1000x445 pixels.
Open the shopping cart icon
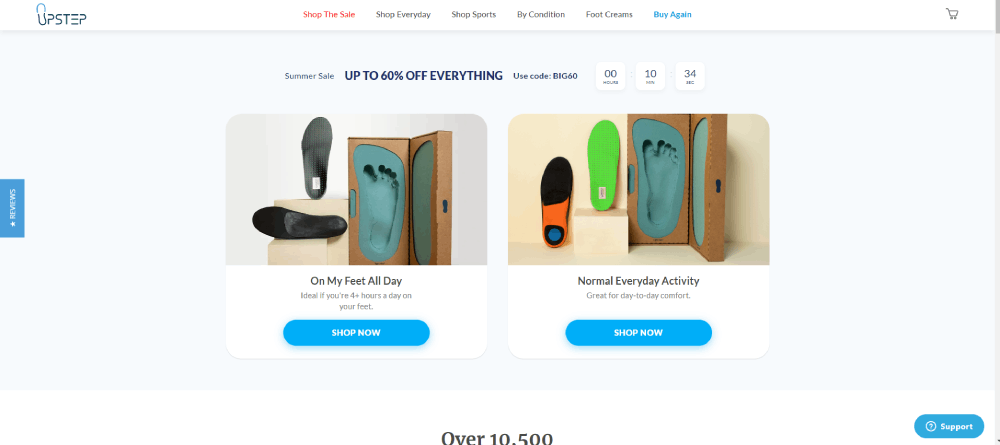click(x=952, y=13)
